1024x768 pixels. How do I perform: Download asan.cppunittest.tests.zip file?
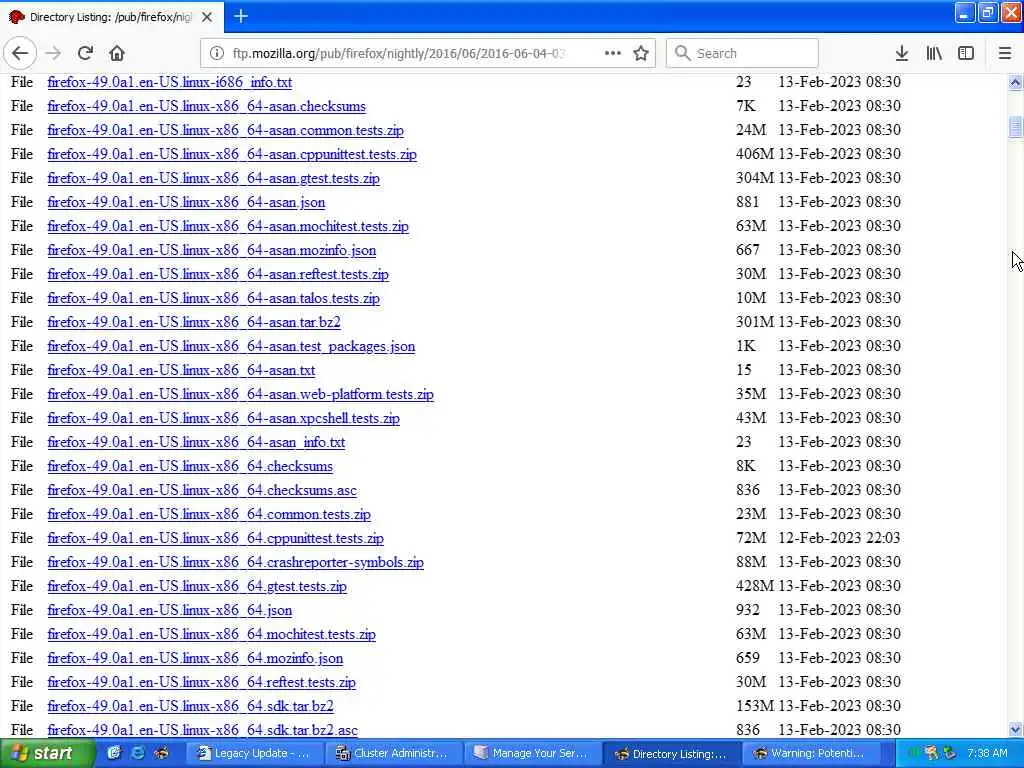coord(232,154)
